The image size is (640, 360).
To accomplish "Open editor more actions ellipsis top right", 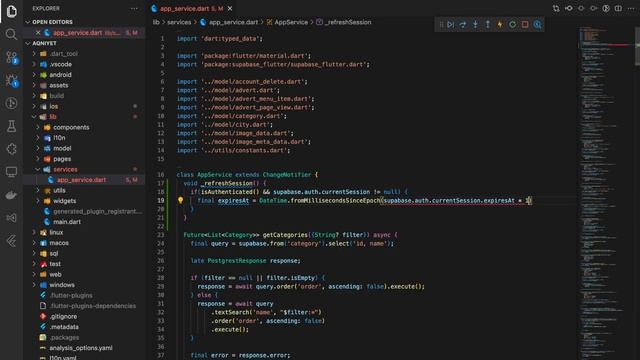I will coord(631,8).
